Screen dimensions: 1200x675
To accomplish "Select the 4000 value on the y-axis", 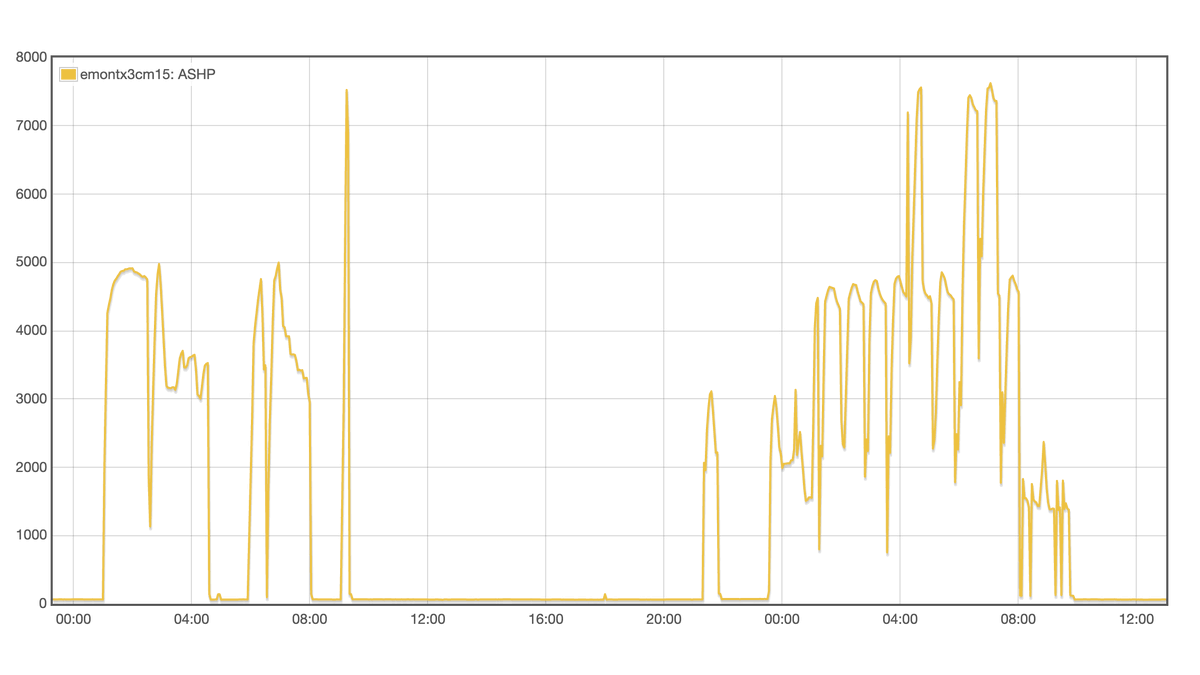I will (x=30, y=330).
